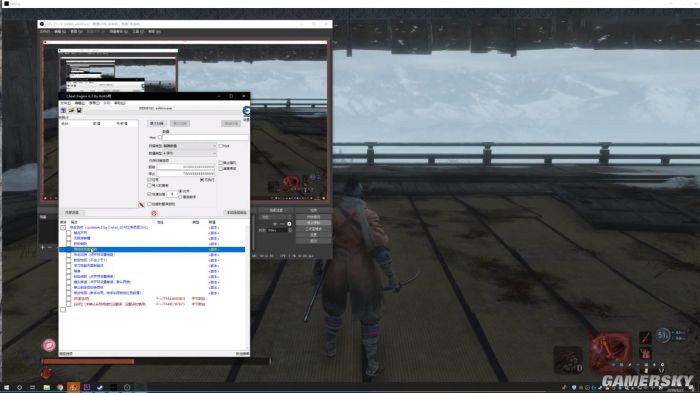Open File Explorer from the taskbar
Viewport: 700px width, 393px height.
(x=46, y=387)
